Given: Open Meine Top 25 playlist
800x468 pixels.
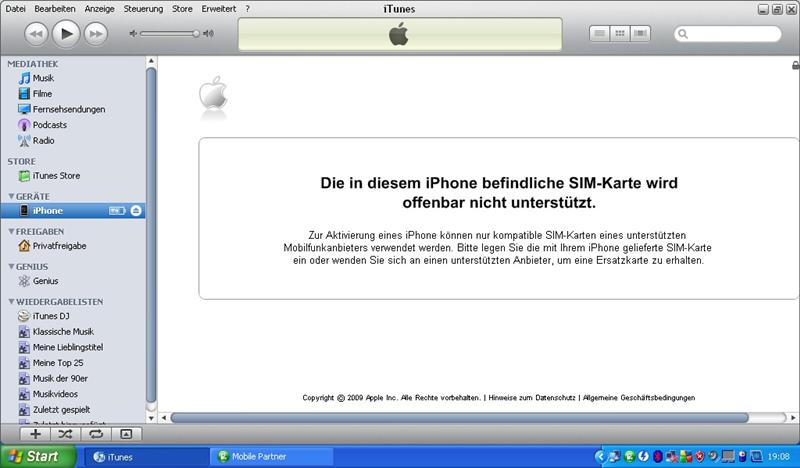Looking at the screenshot, I should (58, 363).
